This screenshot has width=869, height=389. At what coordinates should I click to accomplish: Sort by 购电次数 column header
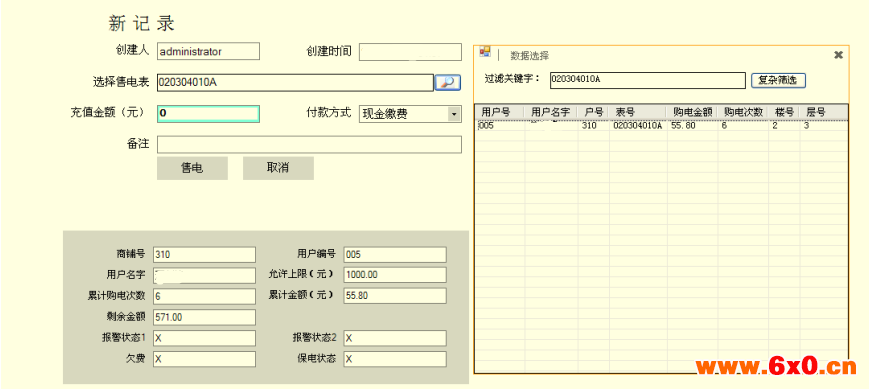(x=743, y=112)
